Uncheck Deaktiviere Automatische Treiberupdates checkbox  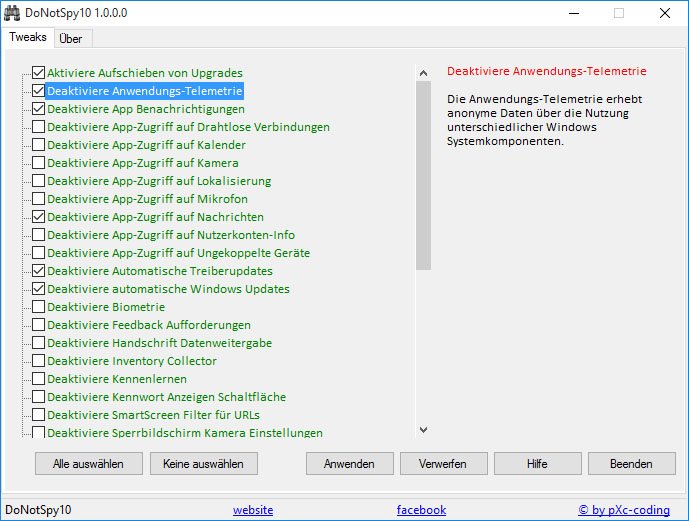pos(39,271)
